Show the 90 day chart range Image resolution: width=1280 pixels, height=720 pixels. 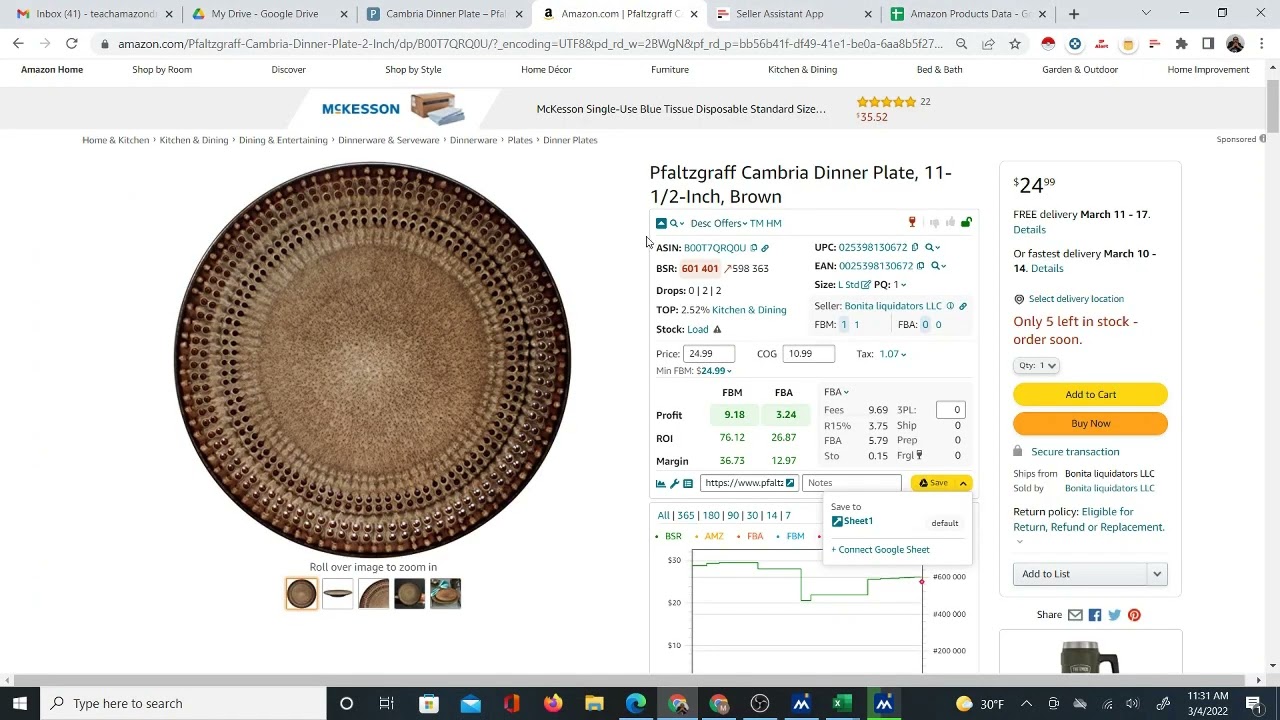(x=733, y=516)
